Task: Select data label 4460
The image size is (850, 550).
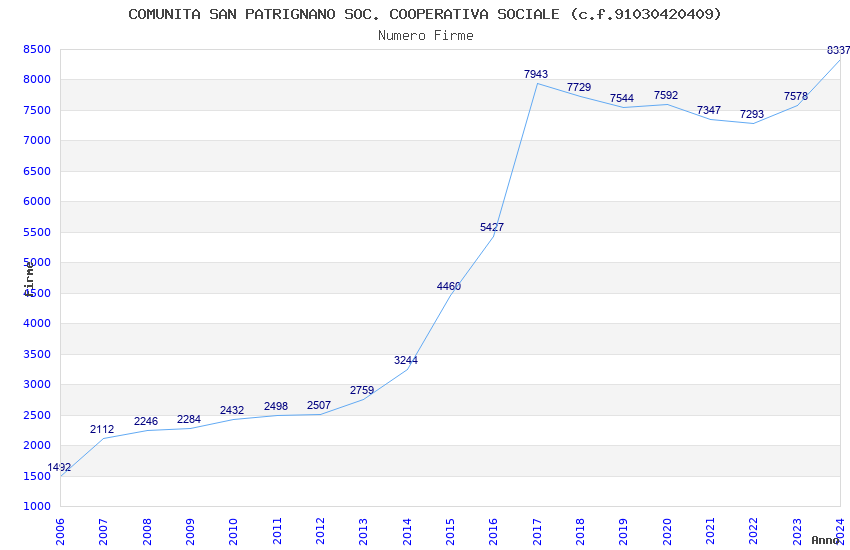Action: pyautogui.click(x=449, y=286)
